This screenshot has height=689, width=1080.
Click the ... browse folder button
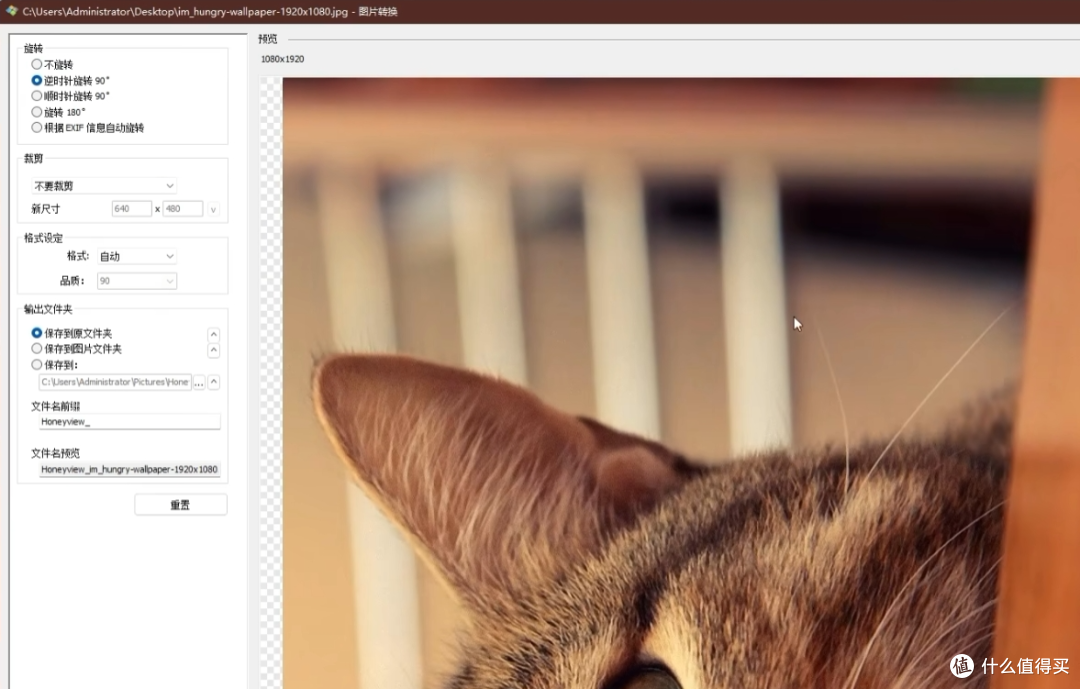pyautogui.click(x=199, y=382)
